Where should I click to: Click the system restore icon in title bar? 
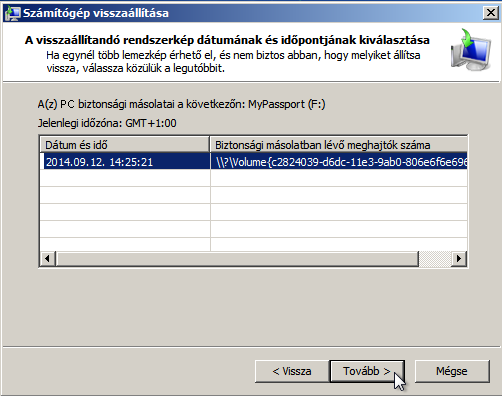tap(12, 13)
